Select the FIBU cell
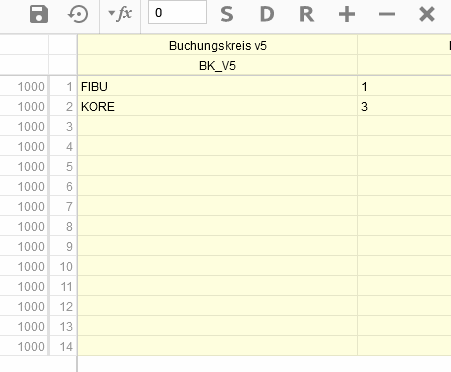 coord(218,87)
